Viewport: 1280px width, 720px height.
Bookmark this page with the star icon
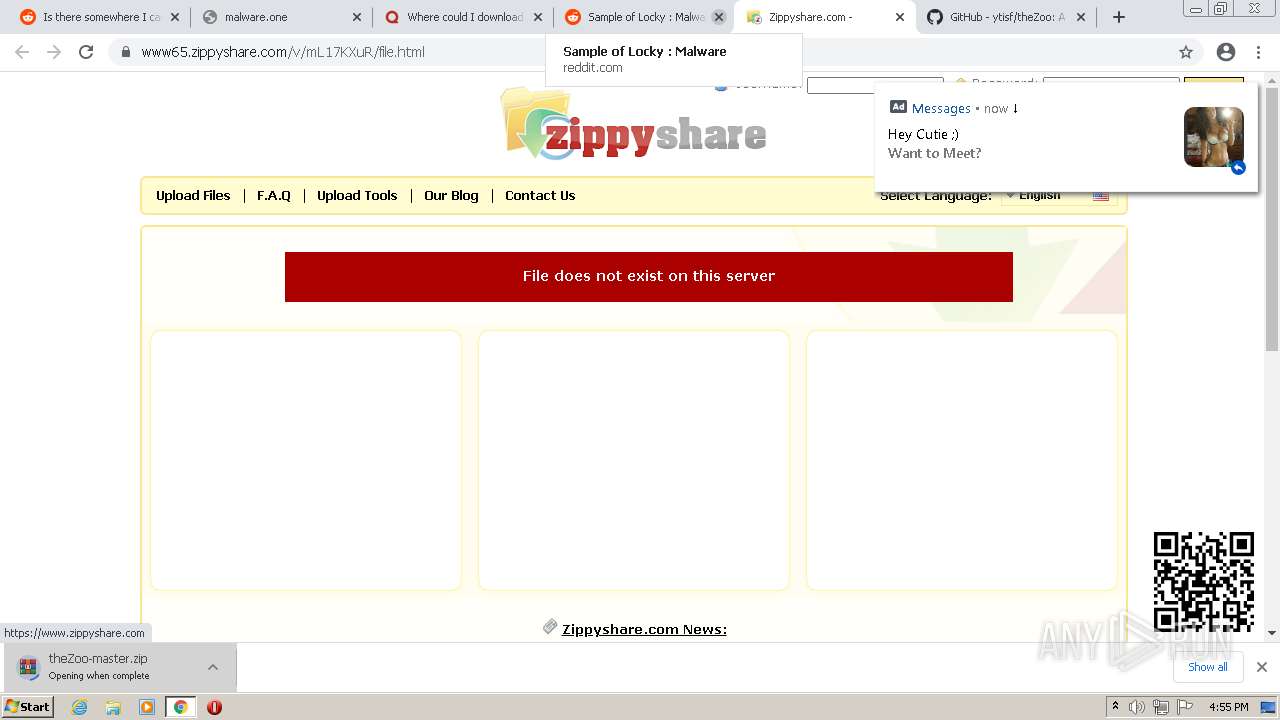pyautogui.click(x=1186, y=52)
